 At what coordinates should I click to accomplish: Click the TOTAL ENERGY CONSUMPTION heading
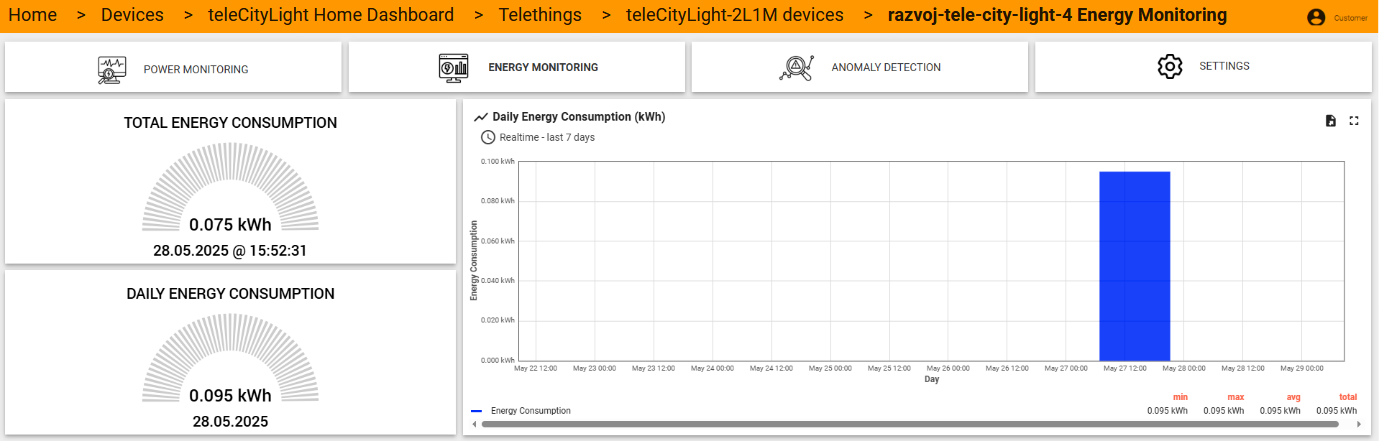pyautogui.click(x=230, y=123)
